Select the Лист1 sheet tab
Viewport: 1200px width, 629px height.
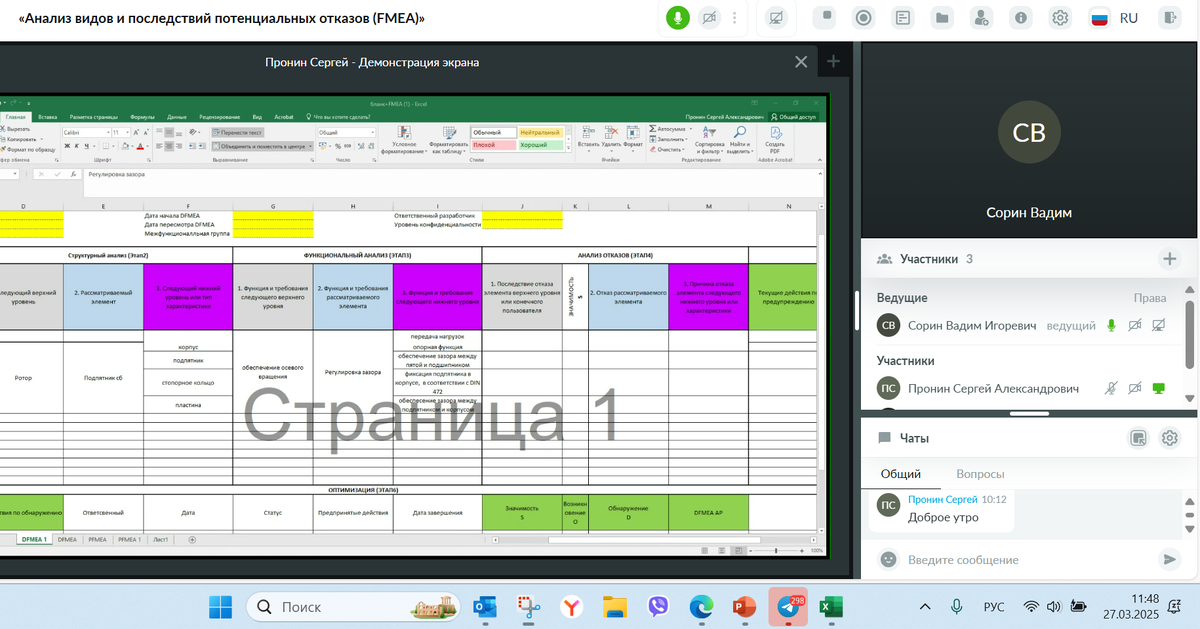click(x=160, y=539)
